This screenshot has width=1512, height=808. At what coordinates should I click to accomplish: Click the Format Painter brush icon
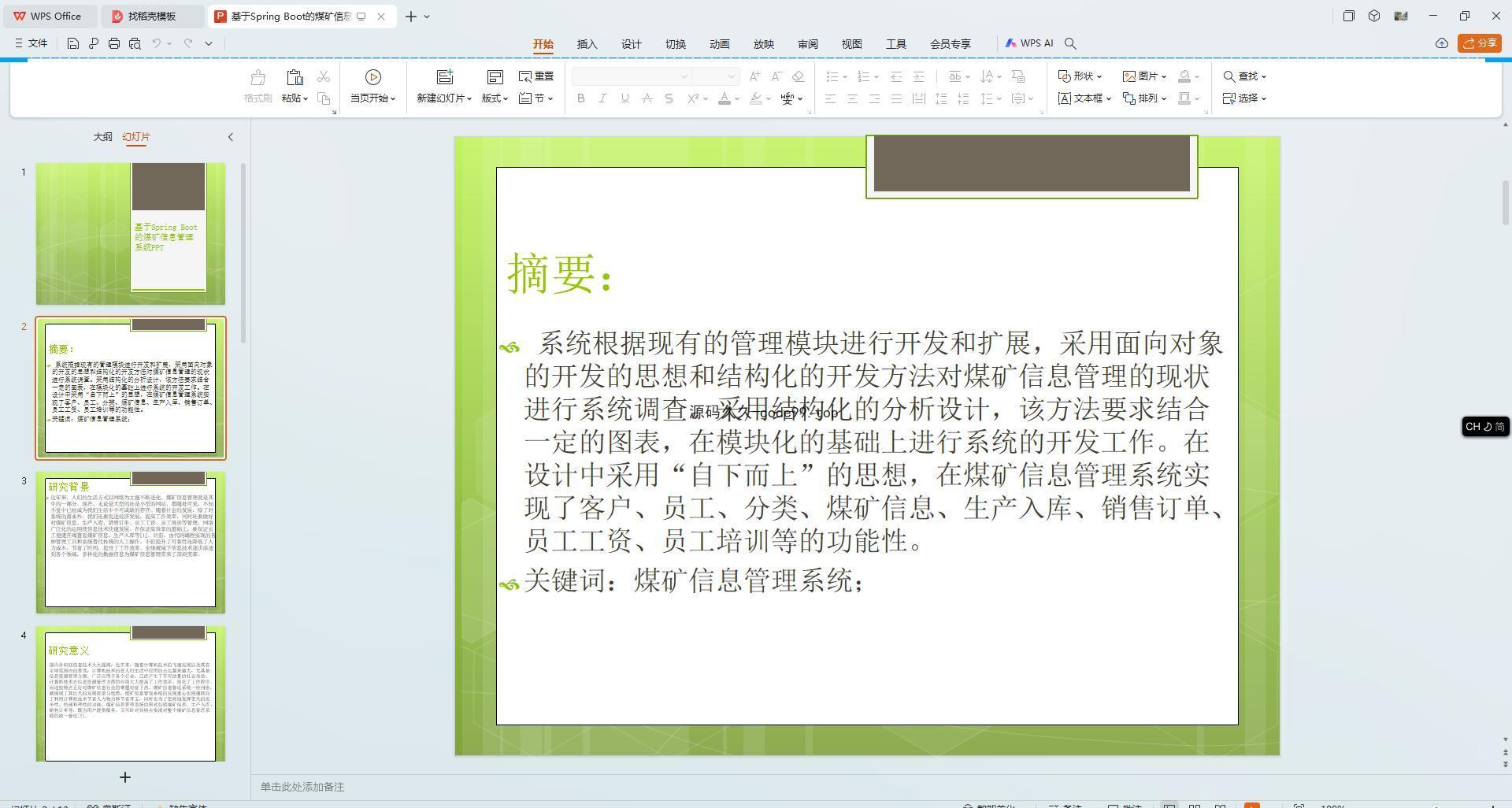click(258, 77)
